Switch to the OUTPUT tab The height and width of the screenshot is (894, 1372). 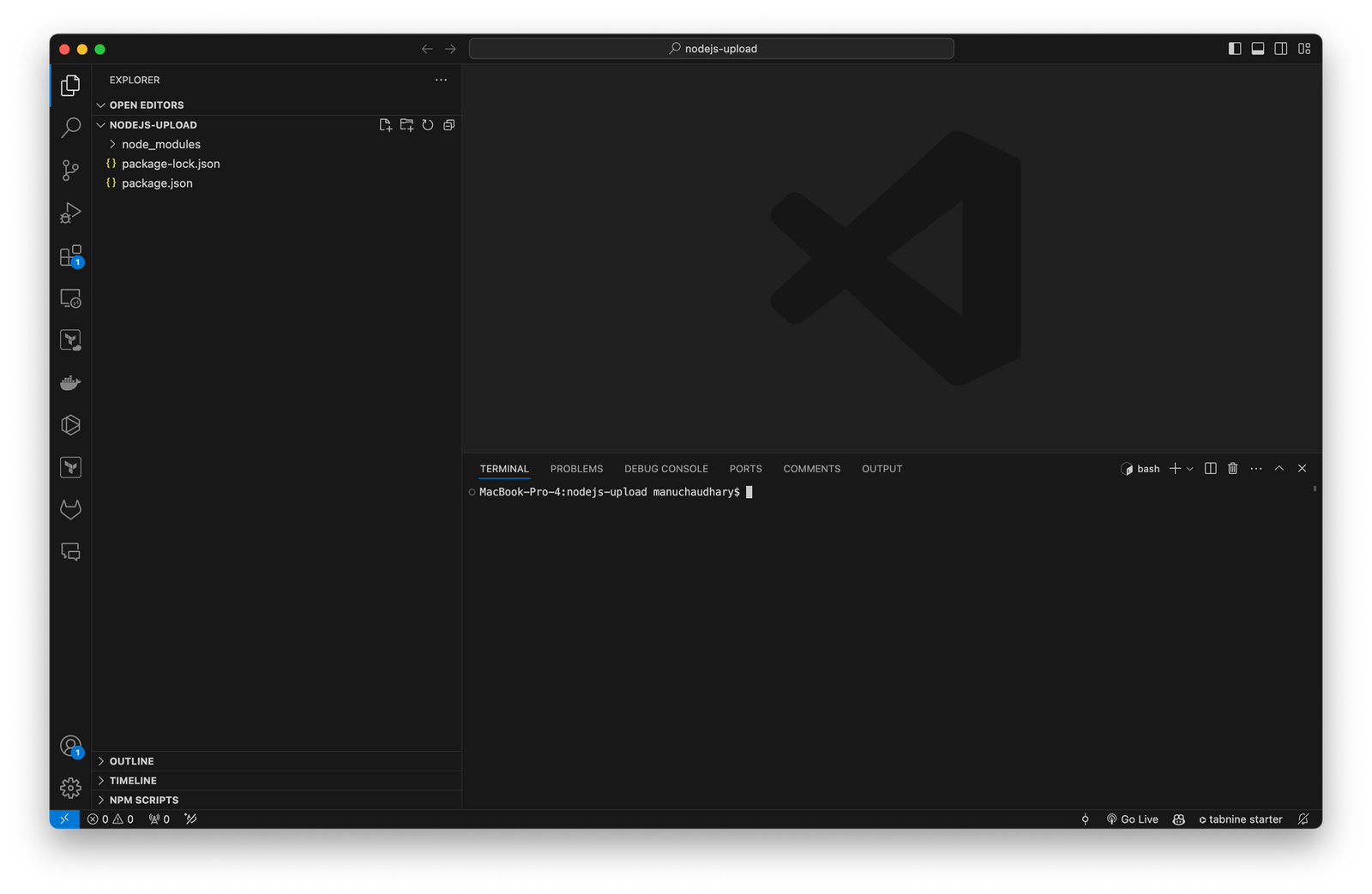882,468
